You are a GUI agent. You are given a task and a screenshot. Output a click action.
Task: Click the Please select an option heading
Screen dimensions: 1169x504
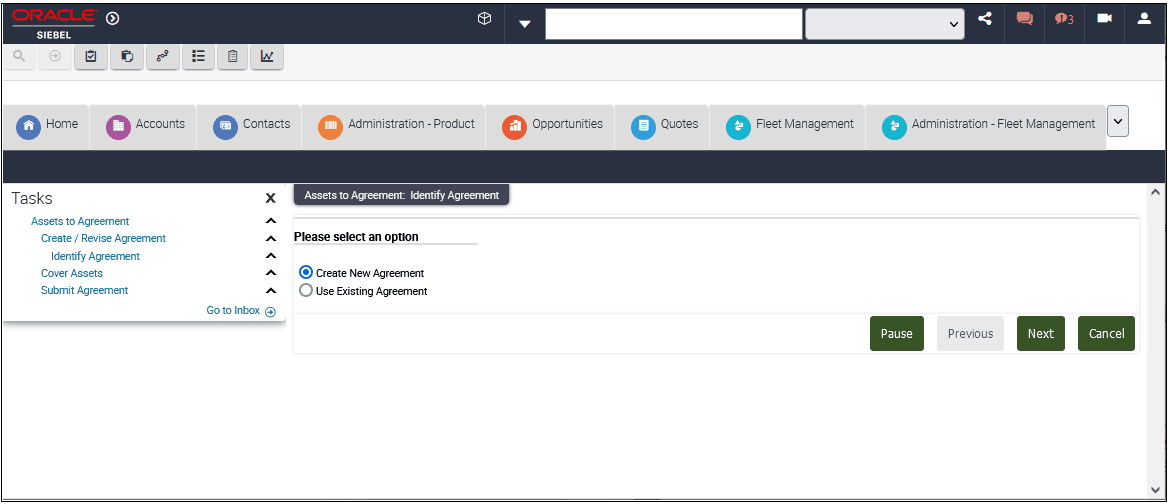click(x=356, y=237)
